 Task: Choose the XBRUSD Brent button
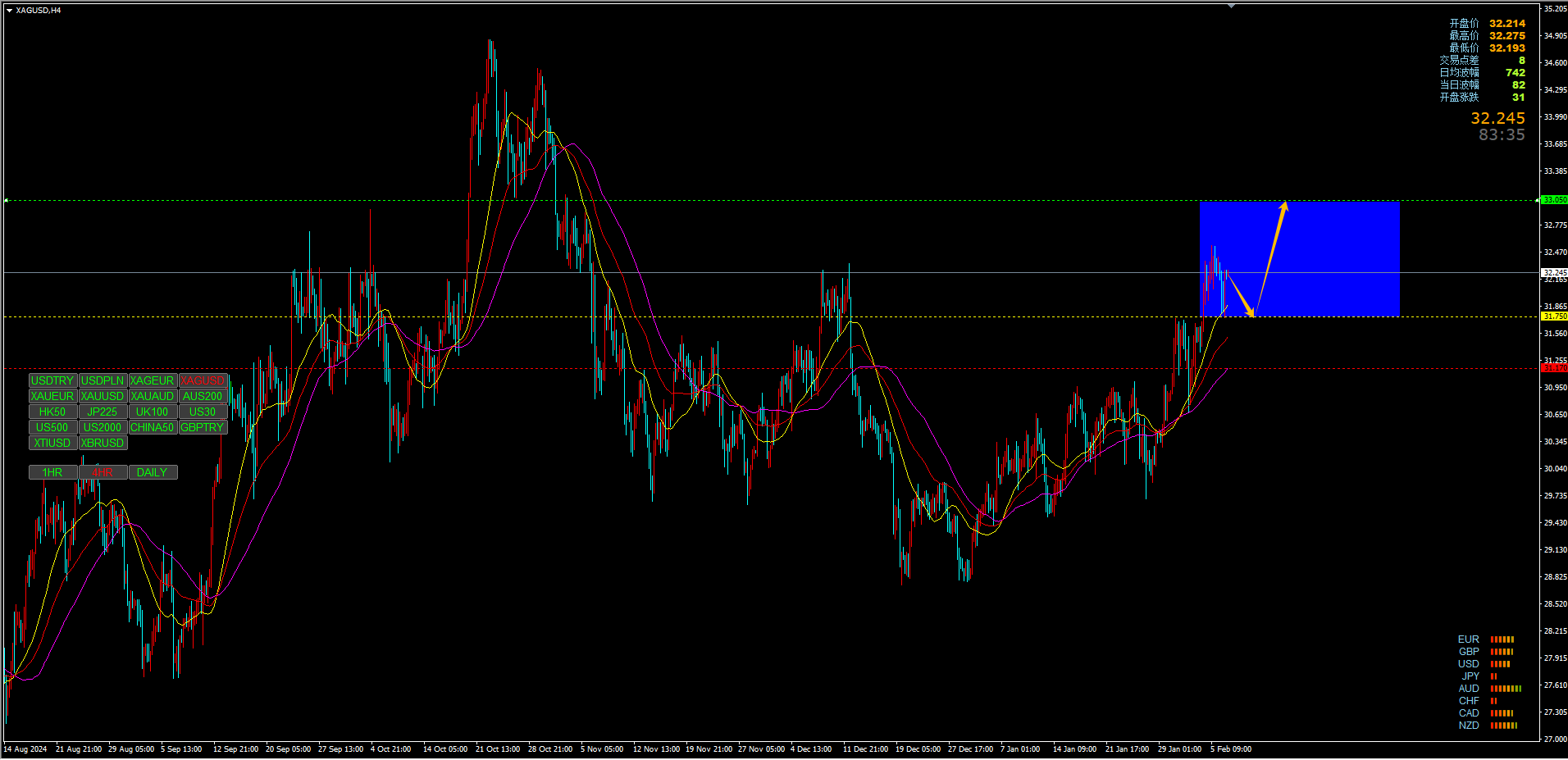coord(103,444)
